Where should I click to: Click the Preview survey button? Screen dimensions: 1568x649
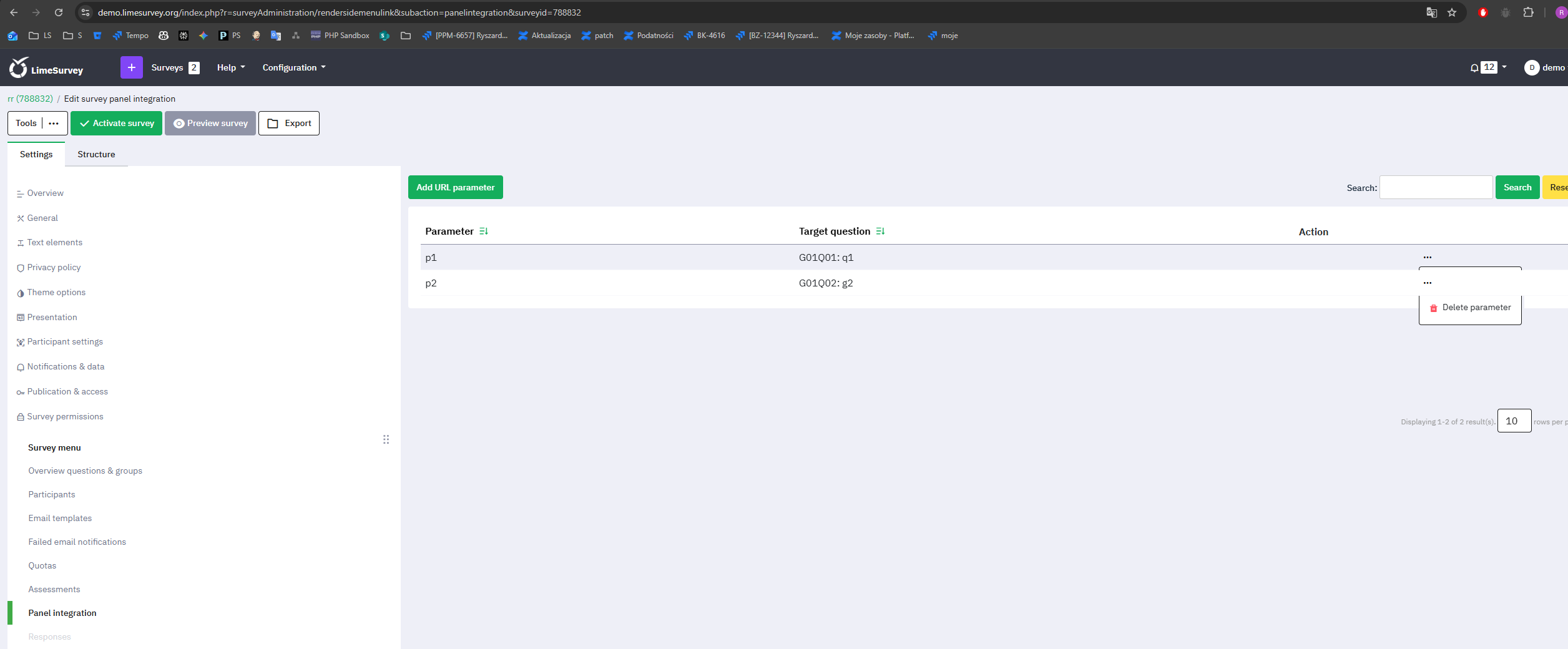click(210, 124)
